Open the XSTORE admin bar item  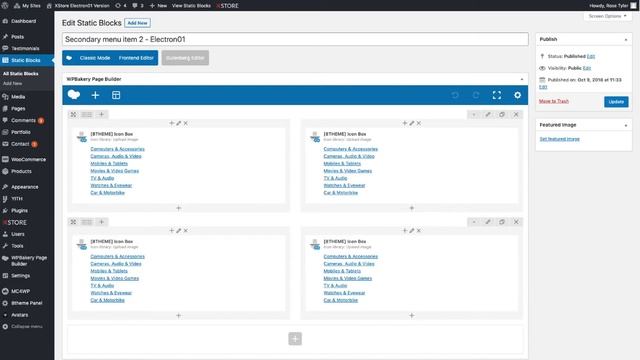[227, 6]
